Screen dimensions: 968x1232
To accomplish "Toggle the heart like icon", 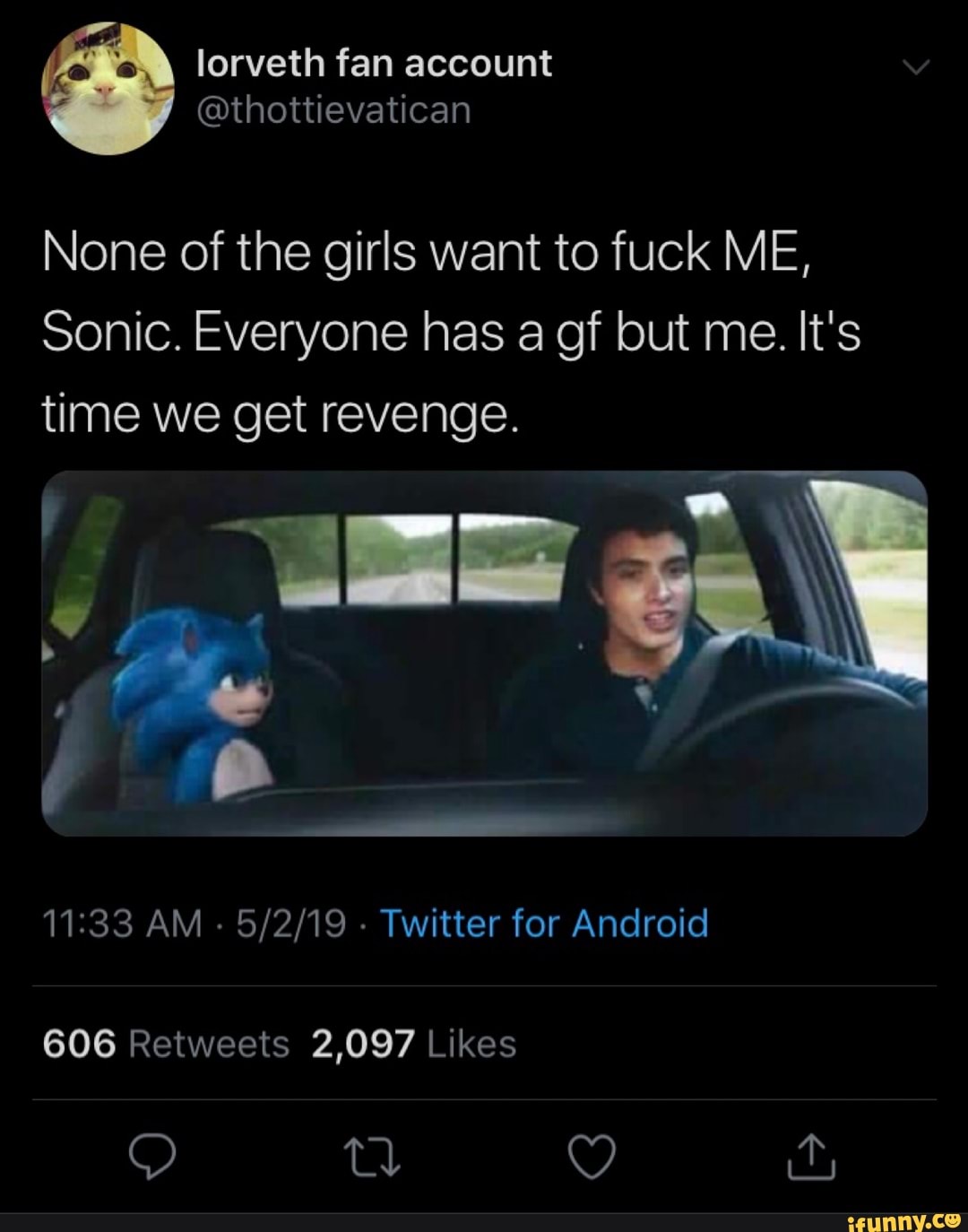I will pyautogui.click(x=593, y=1158).
